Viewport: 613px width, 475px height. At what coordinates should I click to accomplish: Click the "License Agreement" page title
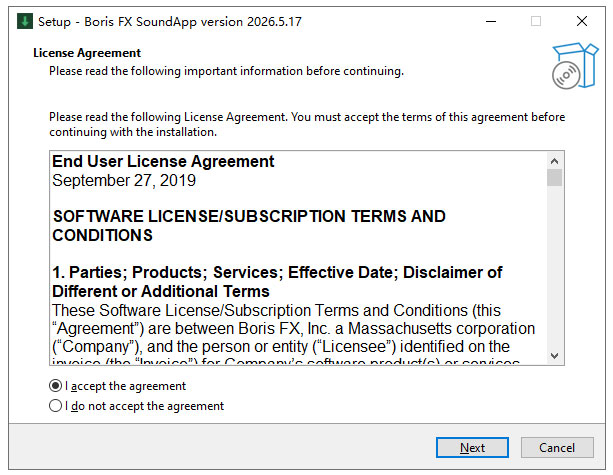click(x=87, y=53)
